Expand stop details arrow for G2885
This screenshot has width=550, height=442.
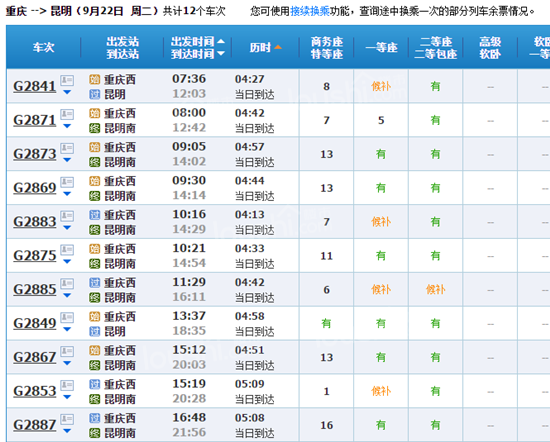67,295
